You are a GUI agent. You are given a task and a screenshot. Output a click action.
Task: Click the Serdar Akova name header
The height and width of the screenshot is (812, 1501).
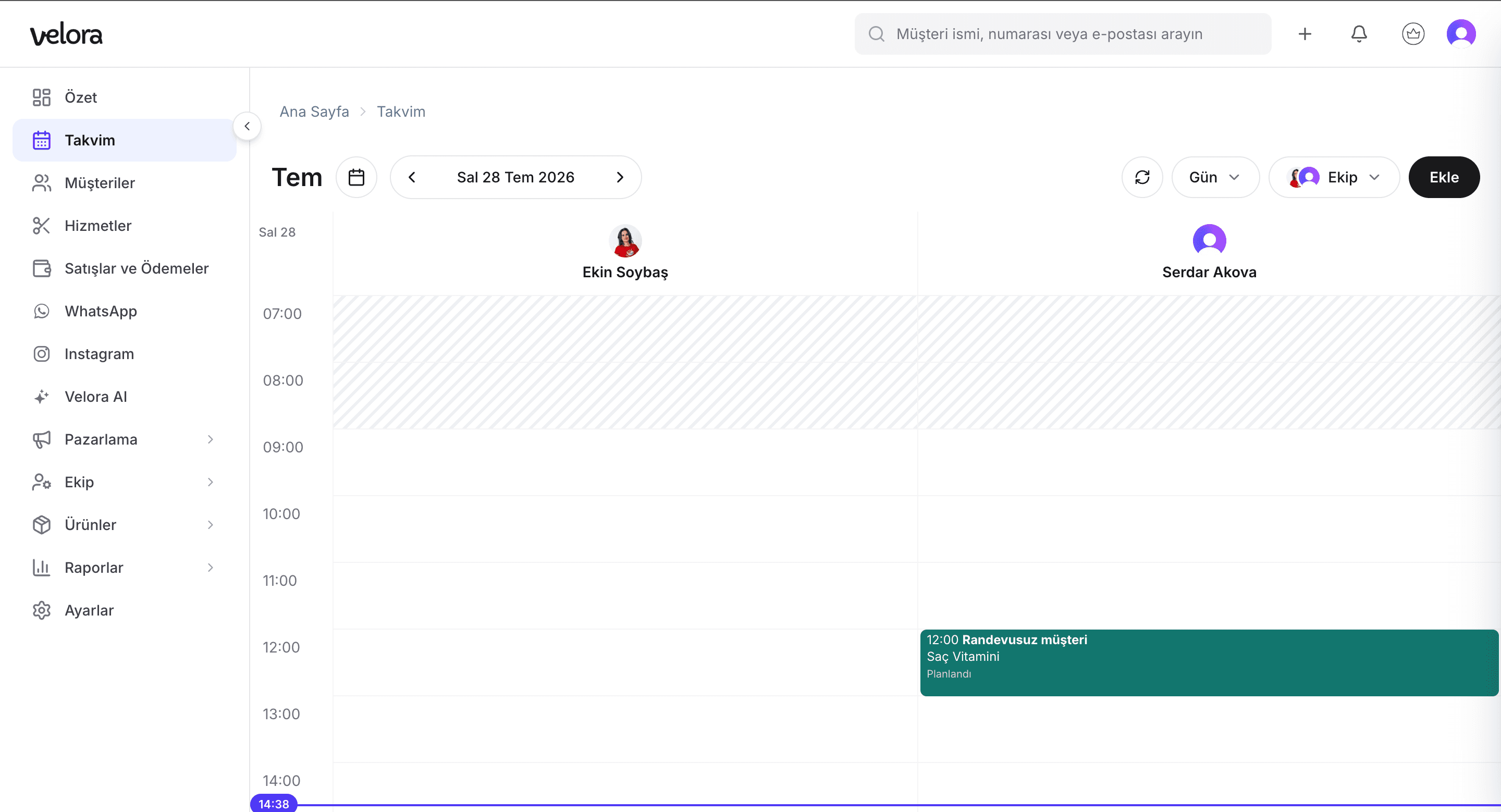1209,272
